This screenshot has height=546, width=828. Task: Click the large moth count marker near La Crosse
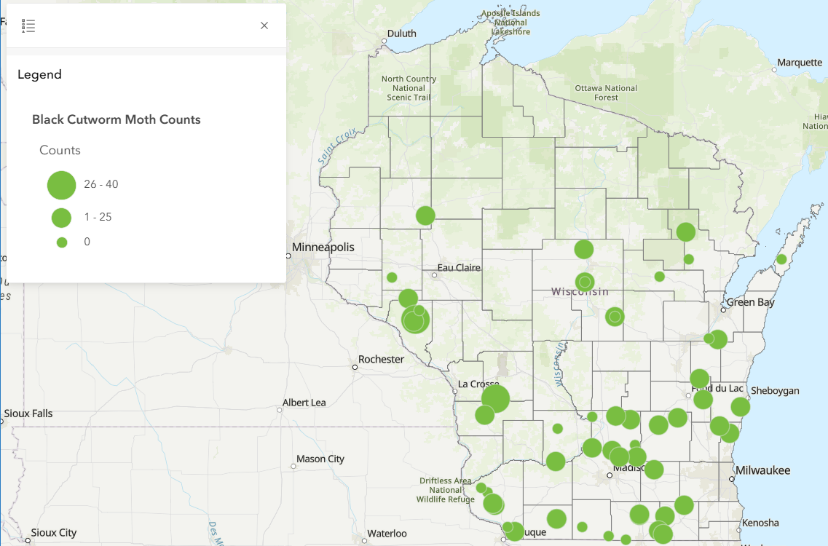click(x=495, y=399)
